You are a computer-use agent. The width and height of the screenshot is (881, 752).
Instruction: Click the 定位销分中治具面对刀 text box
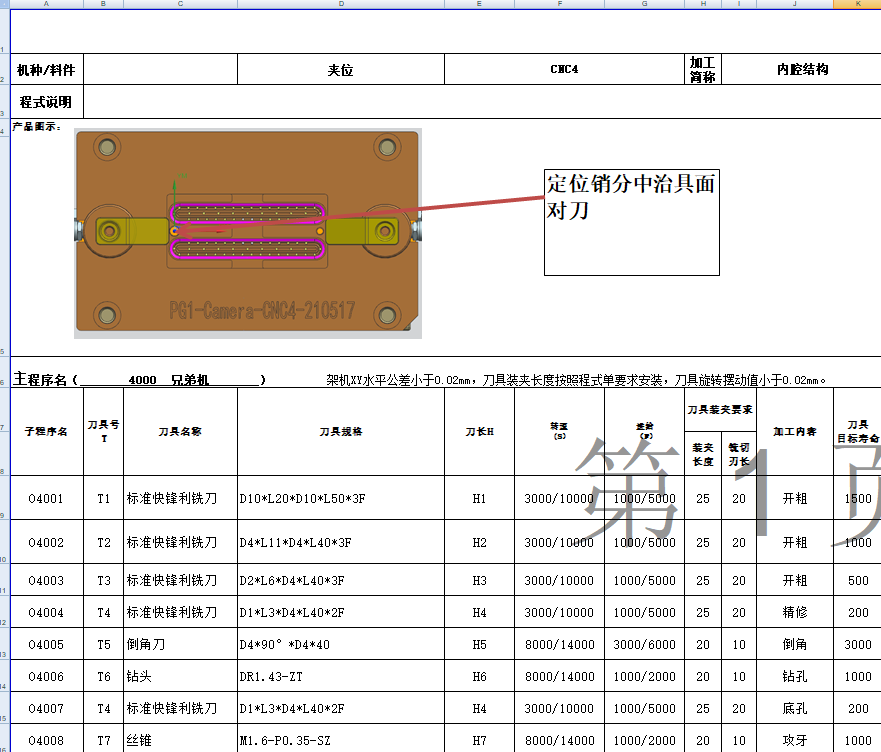(x=630, y=222)
